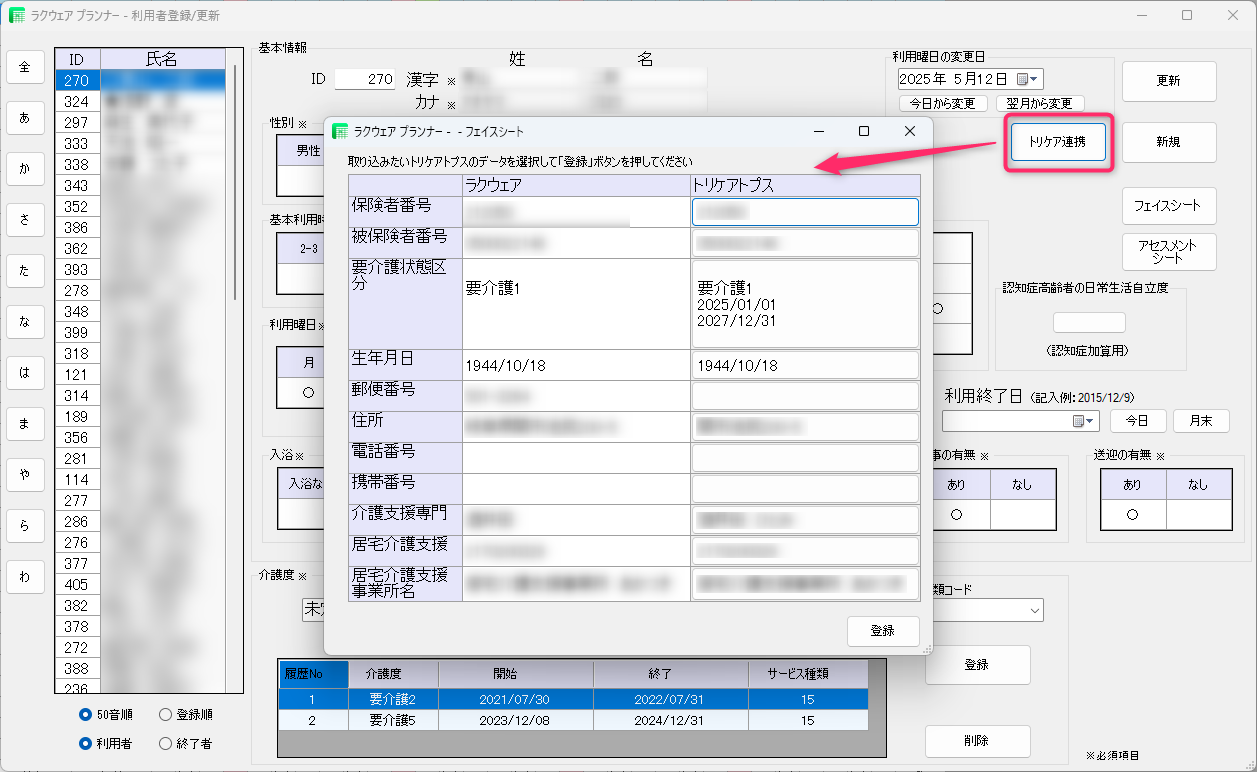Screen dimensions: 1257x772
Task: Close the フェイスシート dialog
Action: [x=910, y=131]
